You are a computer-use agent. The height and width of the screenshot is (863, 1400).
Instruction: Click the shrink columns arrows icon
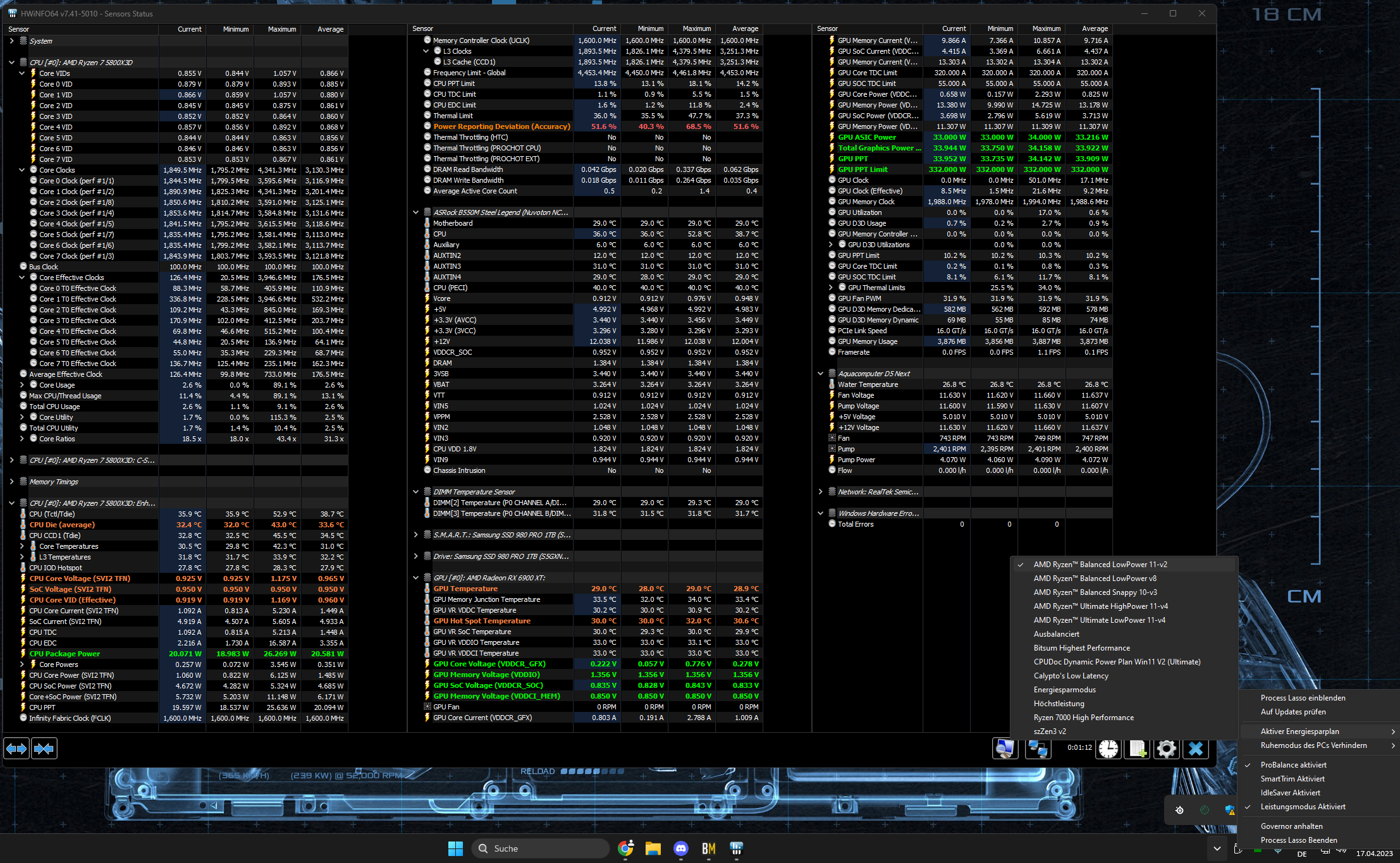44,749
